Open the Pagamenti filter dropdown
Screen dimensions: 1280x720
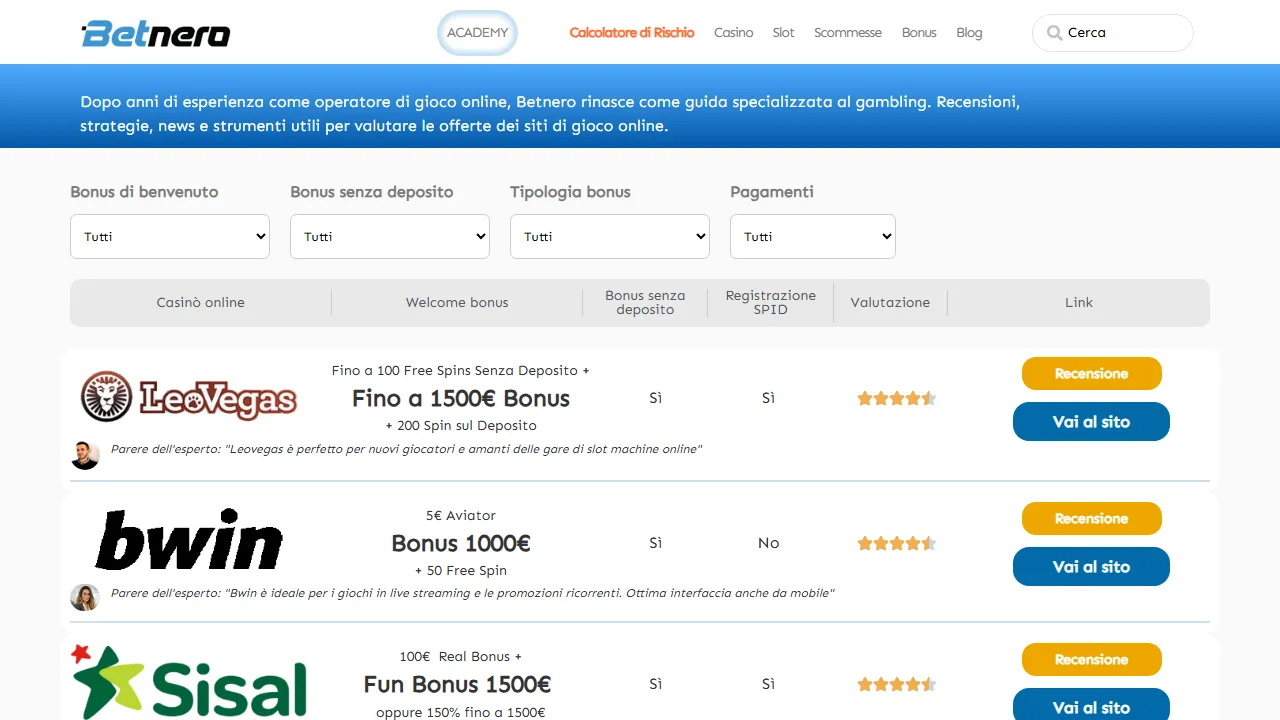[813, 236]
